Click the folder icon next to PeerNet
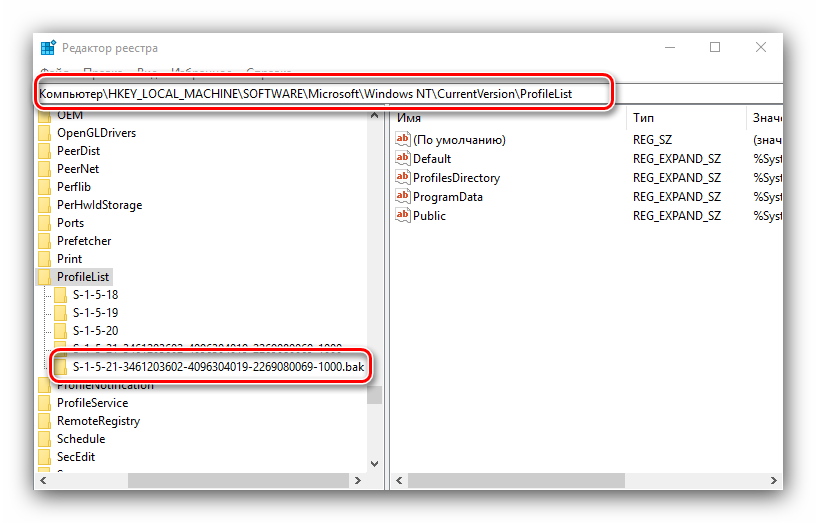The width and height of the screenshot is (816, 523). click(x=45, y=169)
